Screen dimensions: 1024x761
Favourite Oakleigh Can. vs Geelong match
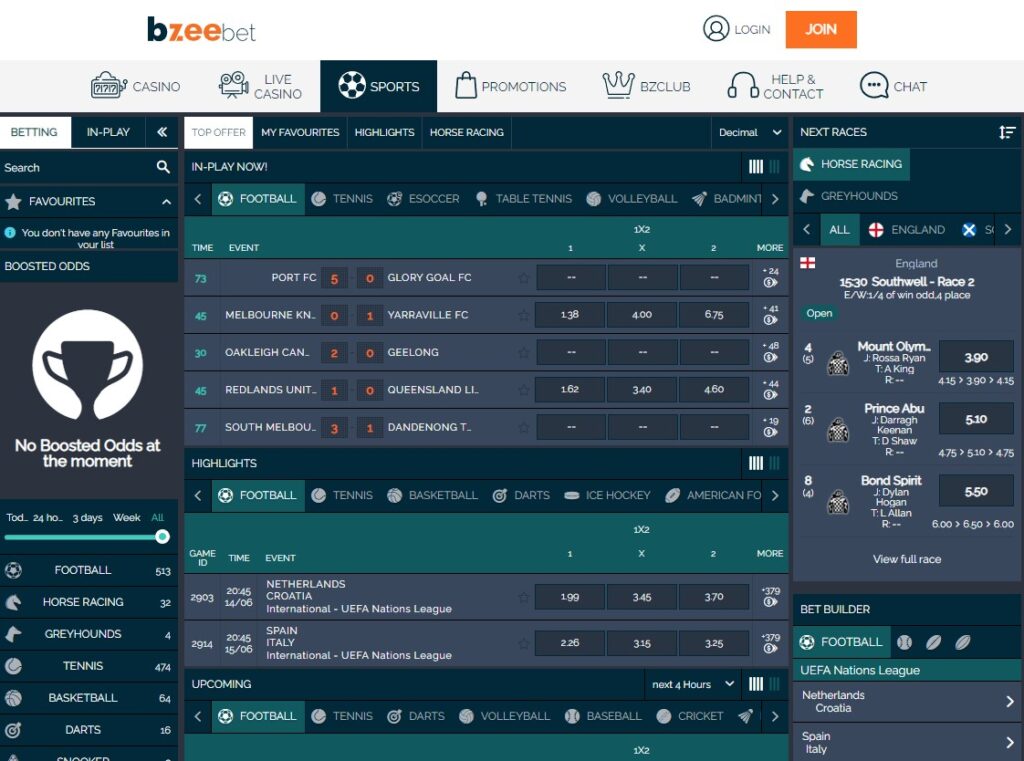tap(523, 353)
